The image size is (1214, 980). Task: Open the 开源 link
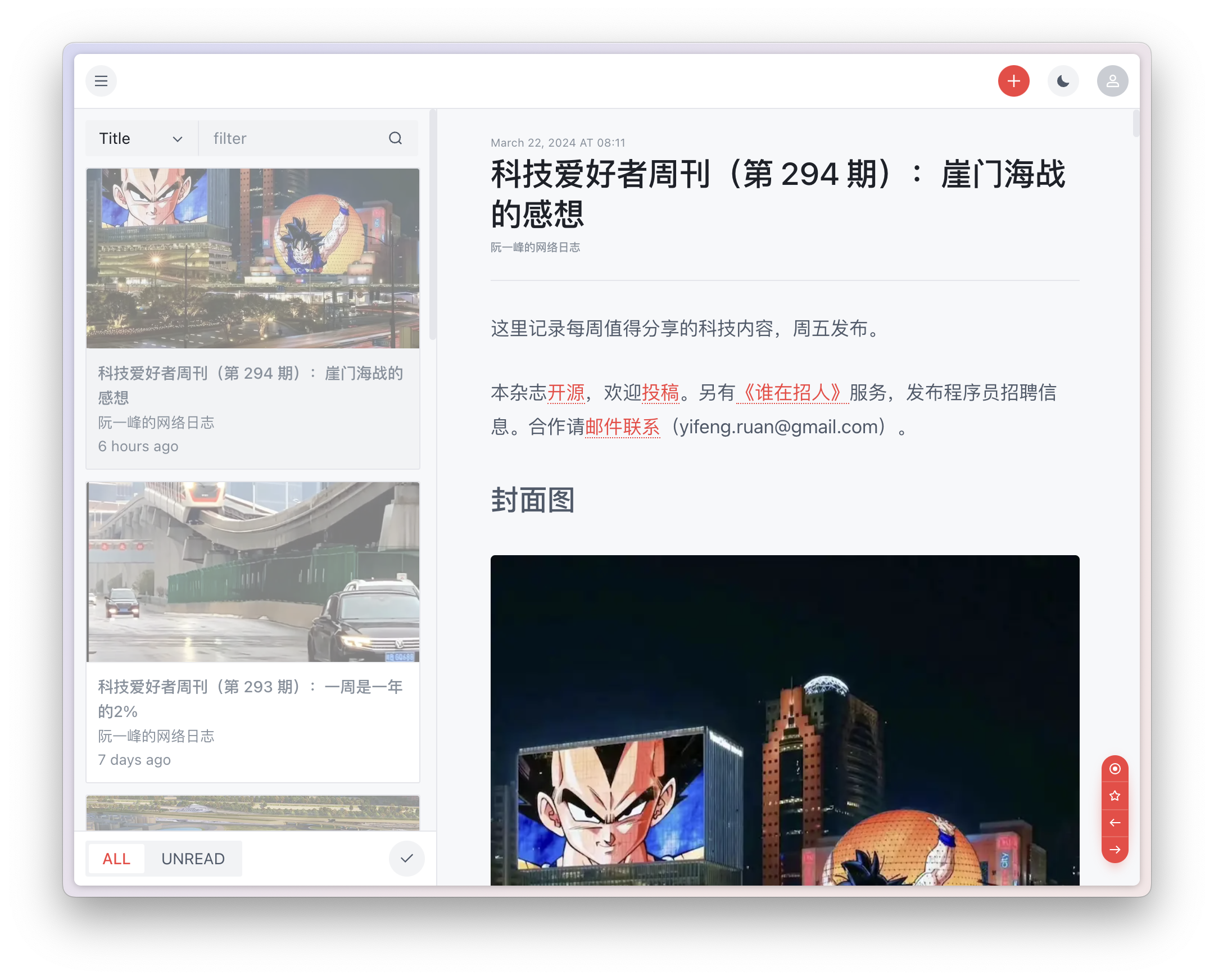[x=566, y=392]
